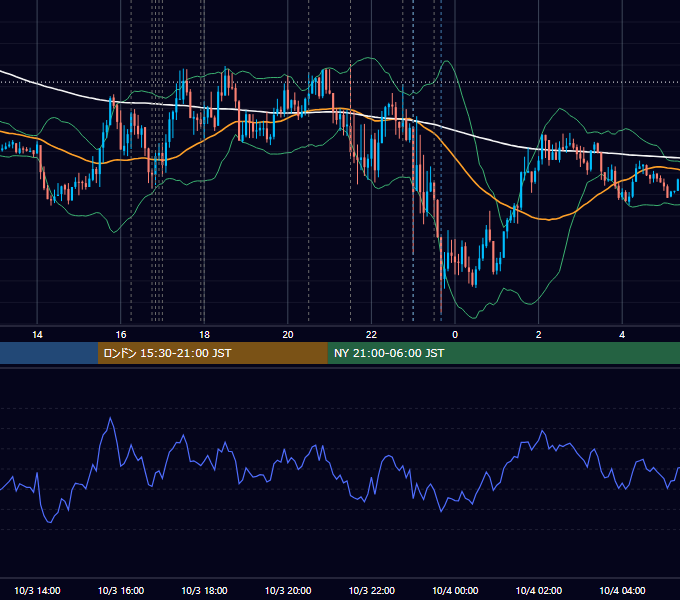This screenshot has width=680, height=600.
Task: Click the 10/4 02:00 date label
Action: click(539, 590)
